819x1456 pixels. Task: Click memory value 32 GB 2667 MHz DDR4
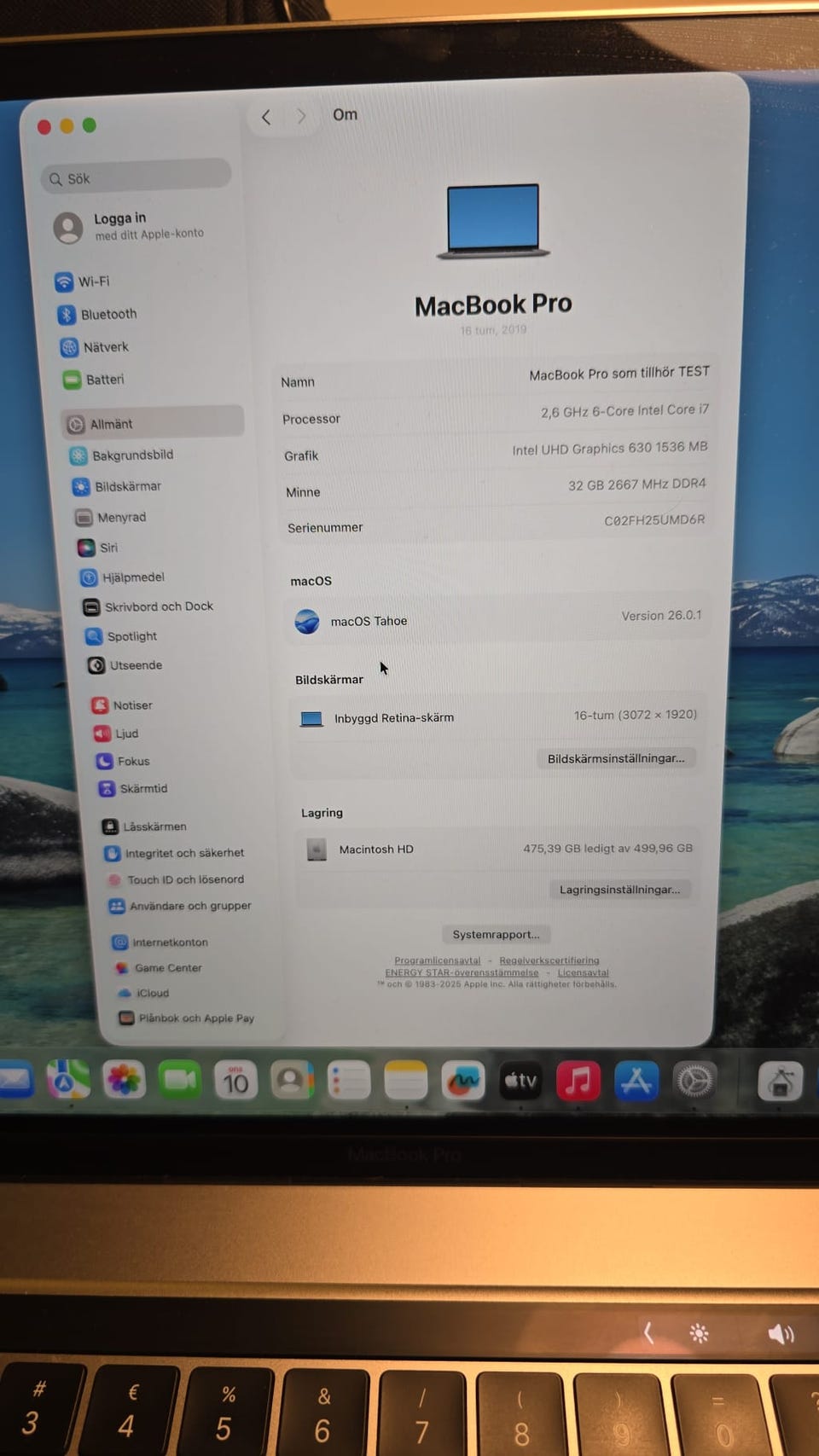pyautogui.click(x=637, y=484)
